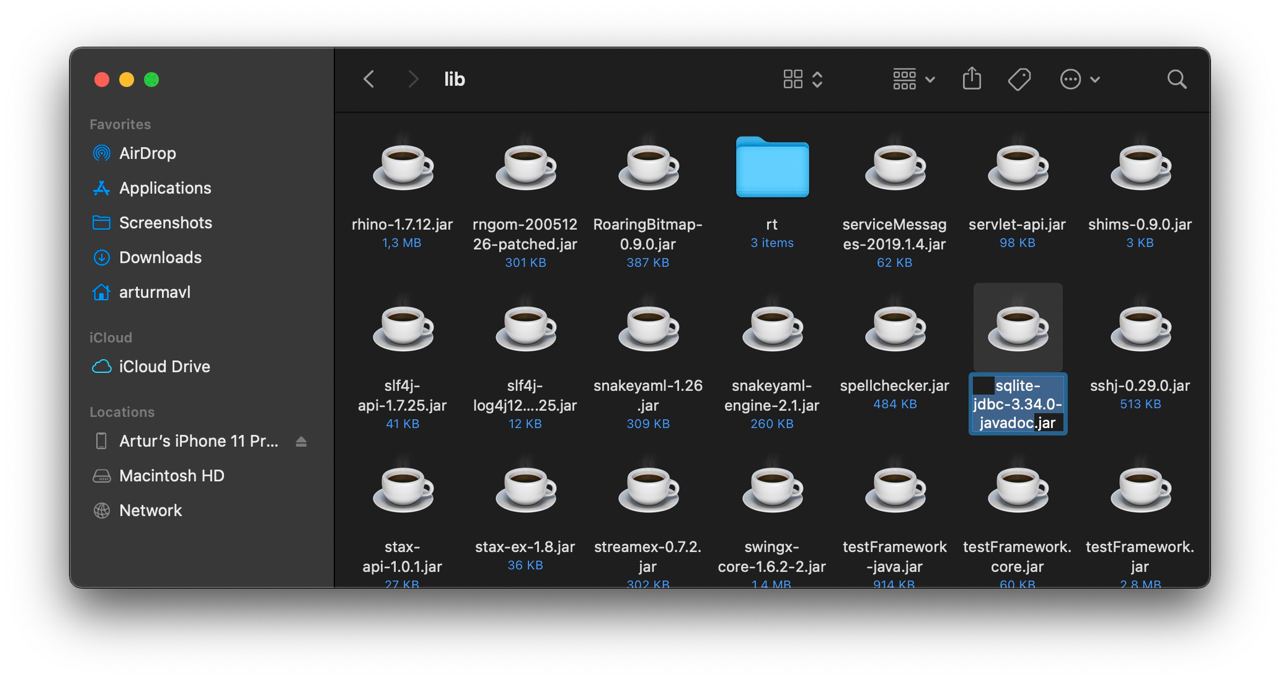The image size is (1280, 680).
Task: Select the slf4j-log4j12 jar icon
Action: (526, 327)
